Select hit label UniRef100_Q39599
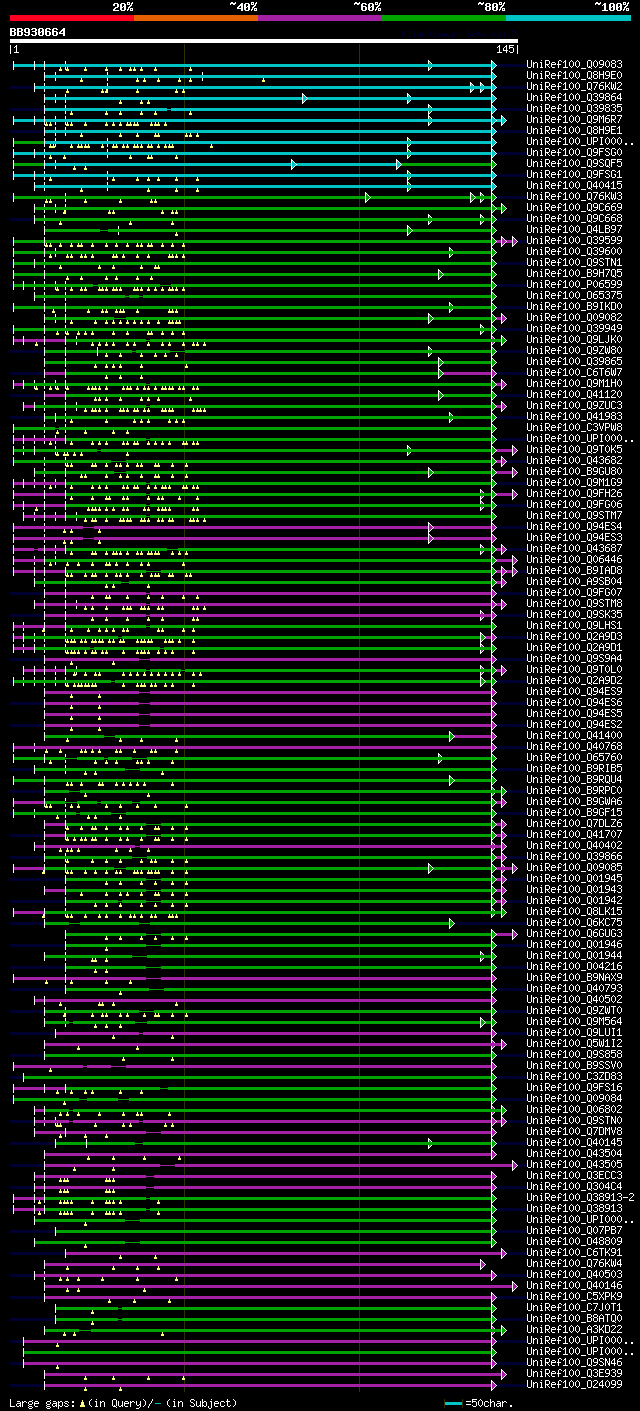The image size is (640, 1411). coord(574,240)
